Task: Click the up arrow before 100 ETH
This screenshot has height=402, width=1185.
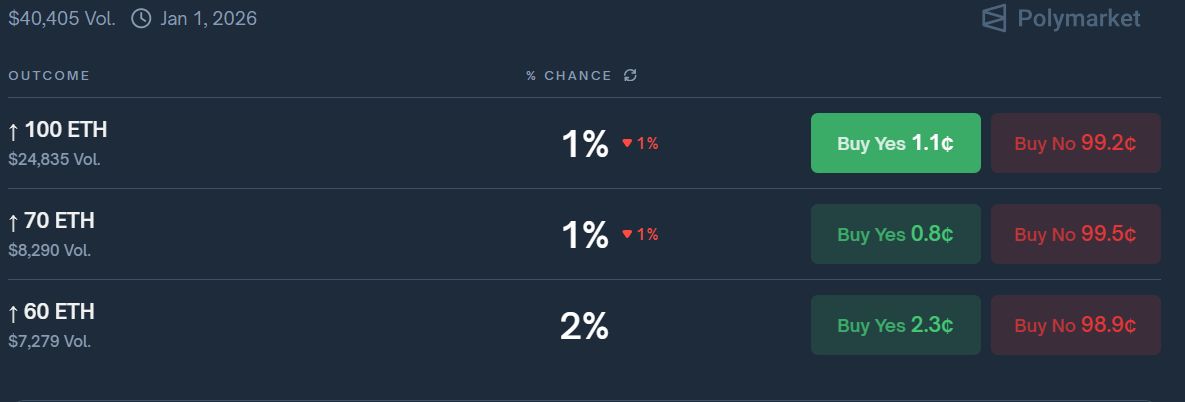Action: click(x=13, y=131)
